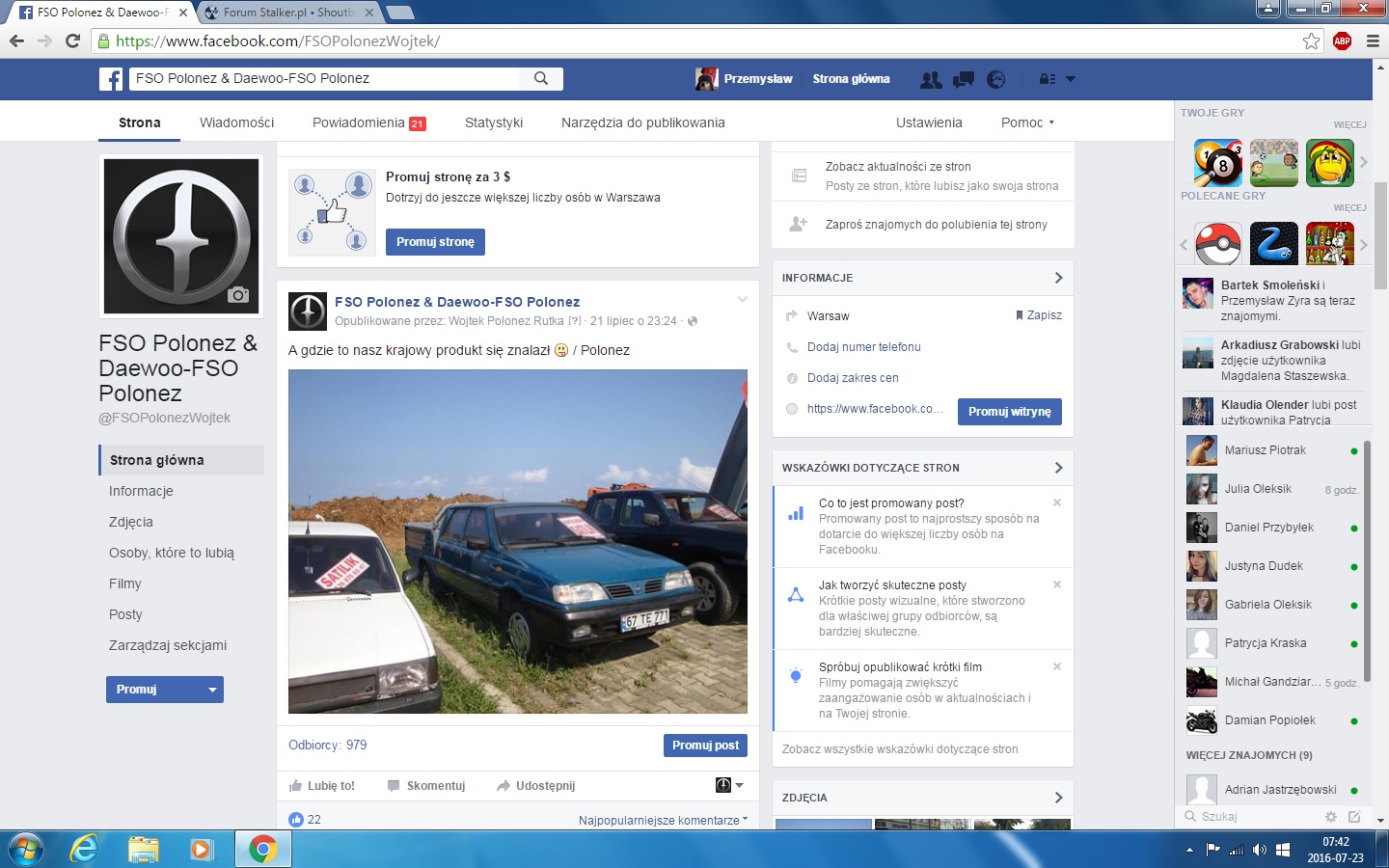
Task: Click the search magnifier button
Action: (541, 79)
